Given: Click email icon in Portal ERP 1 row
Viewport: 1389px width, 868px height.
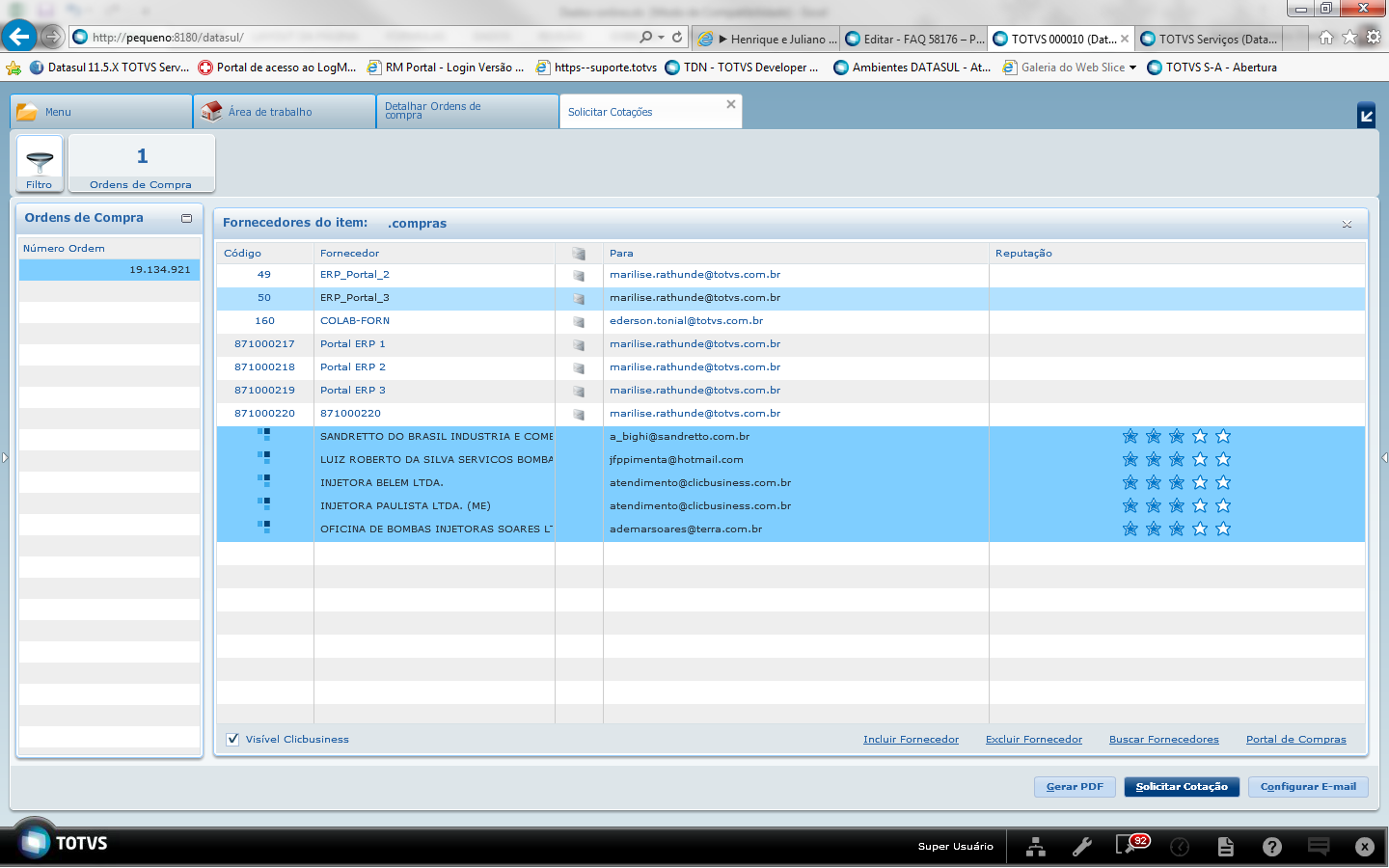Looking at the screenshot, I should click(x=579, y=344).
